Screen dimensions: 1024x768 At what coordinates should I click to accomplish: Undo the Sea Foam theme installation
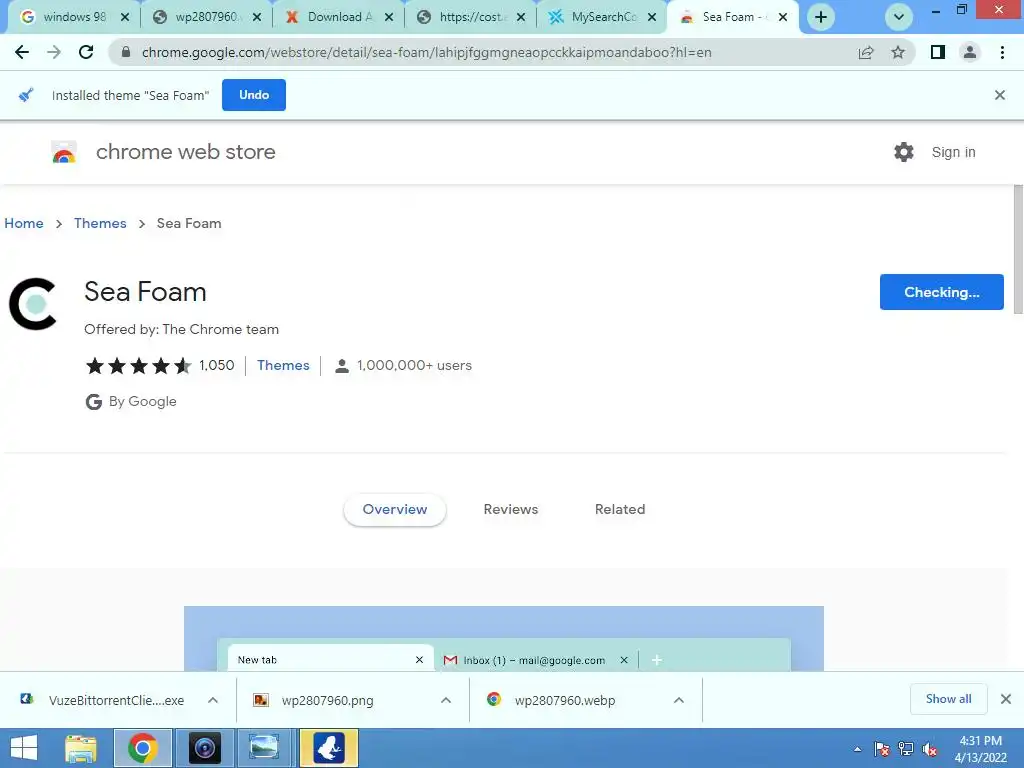pos(254,95)
